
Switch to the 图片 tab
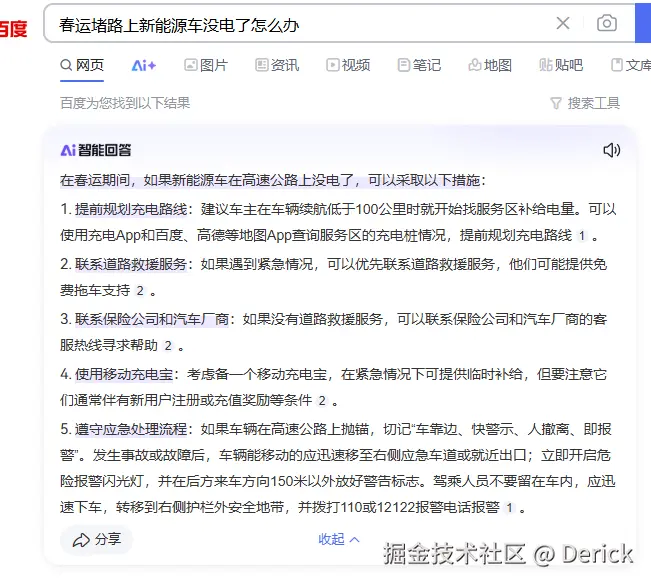click(205, 65)
